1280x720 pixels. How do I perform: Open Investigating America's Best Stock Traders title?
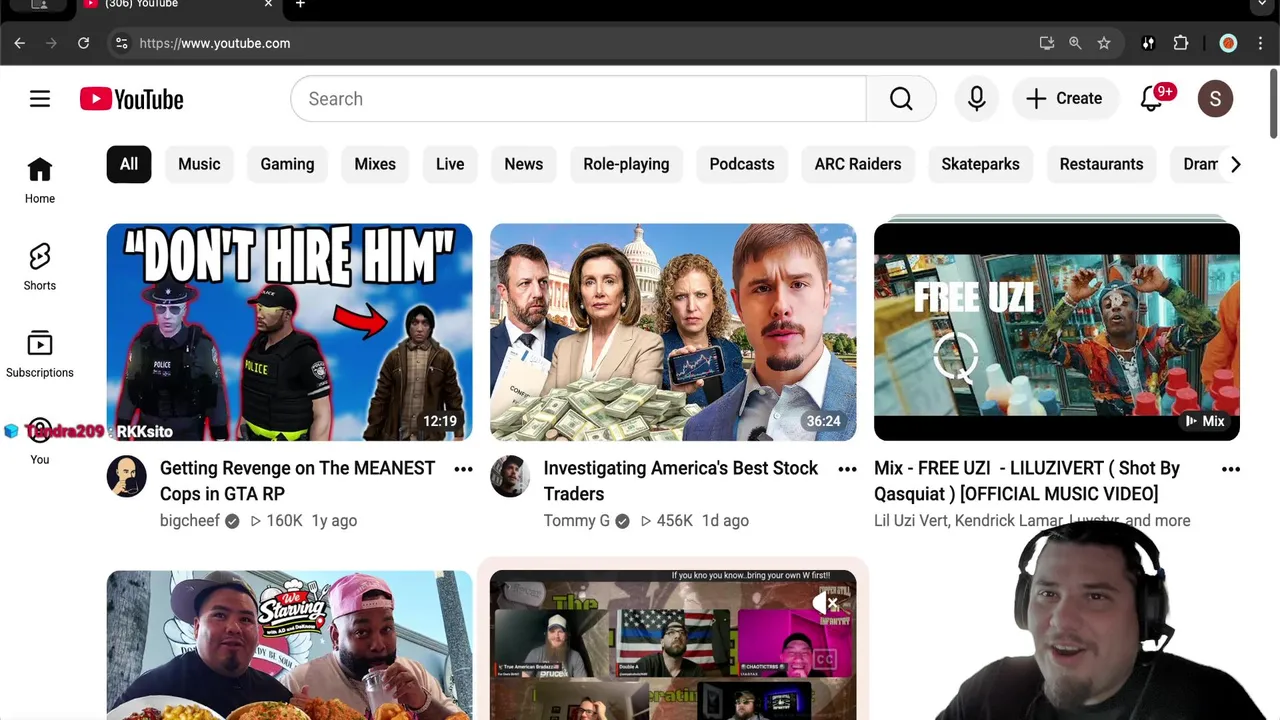(681, 481)
